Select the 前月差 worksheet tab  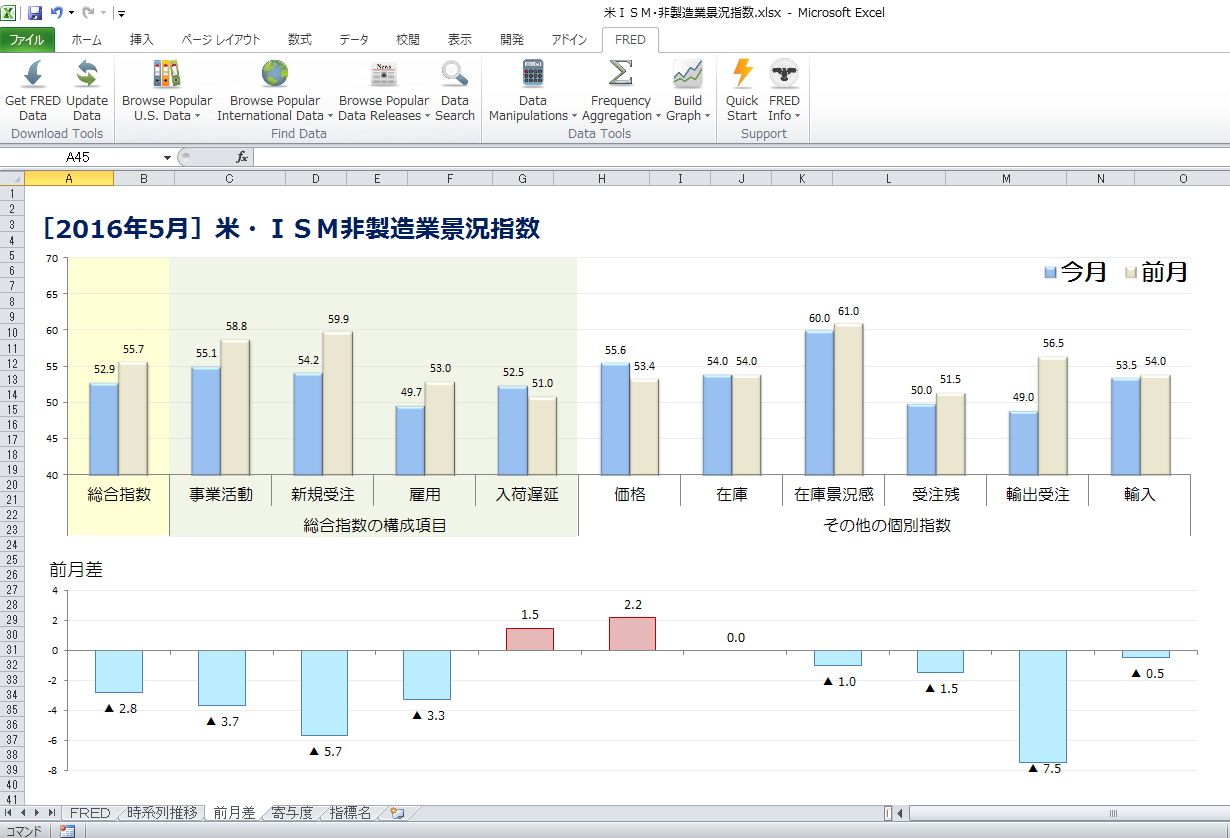(x=234, y=813)
